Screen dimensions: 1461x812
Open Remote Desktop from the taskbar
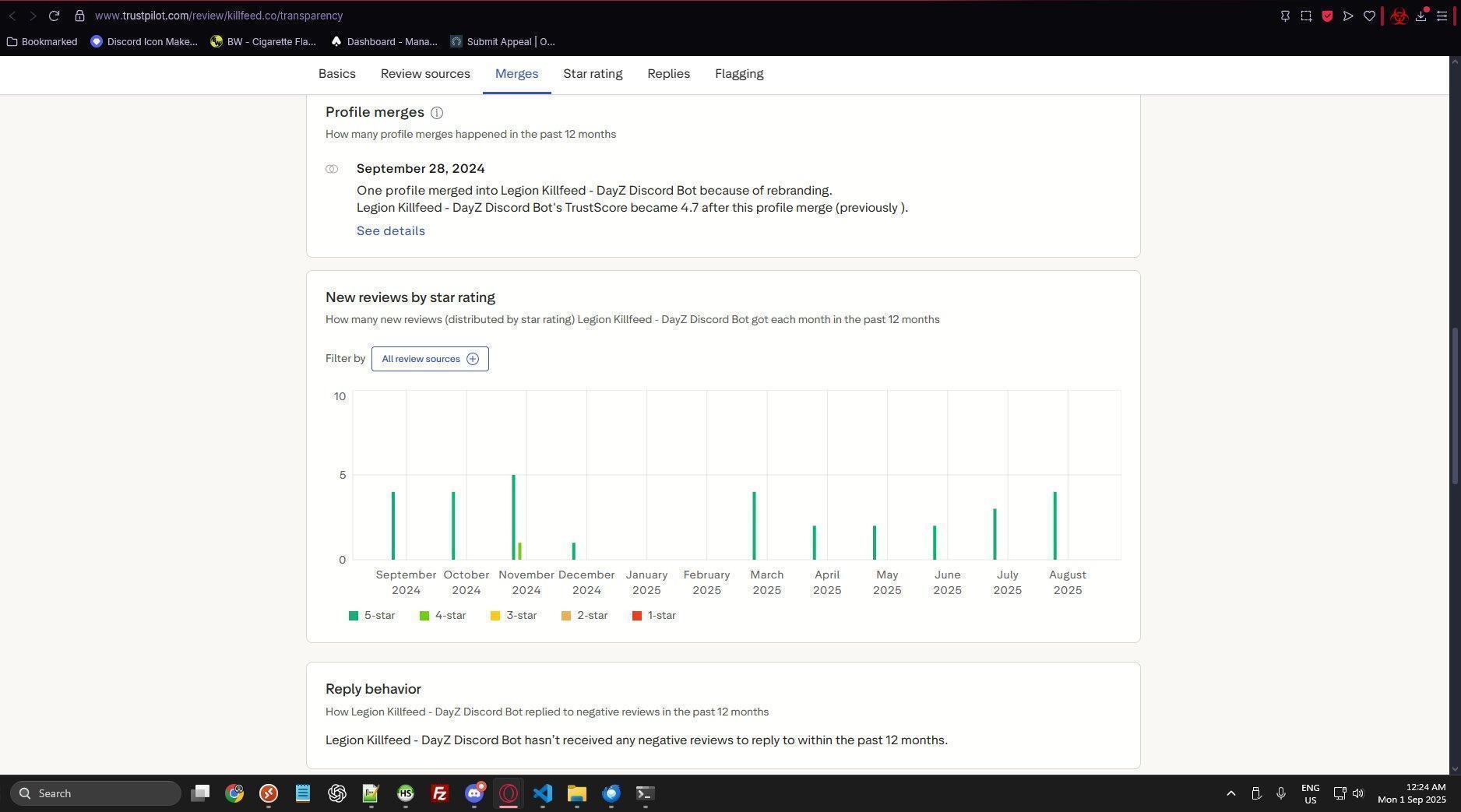269,793
